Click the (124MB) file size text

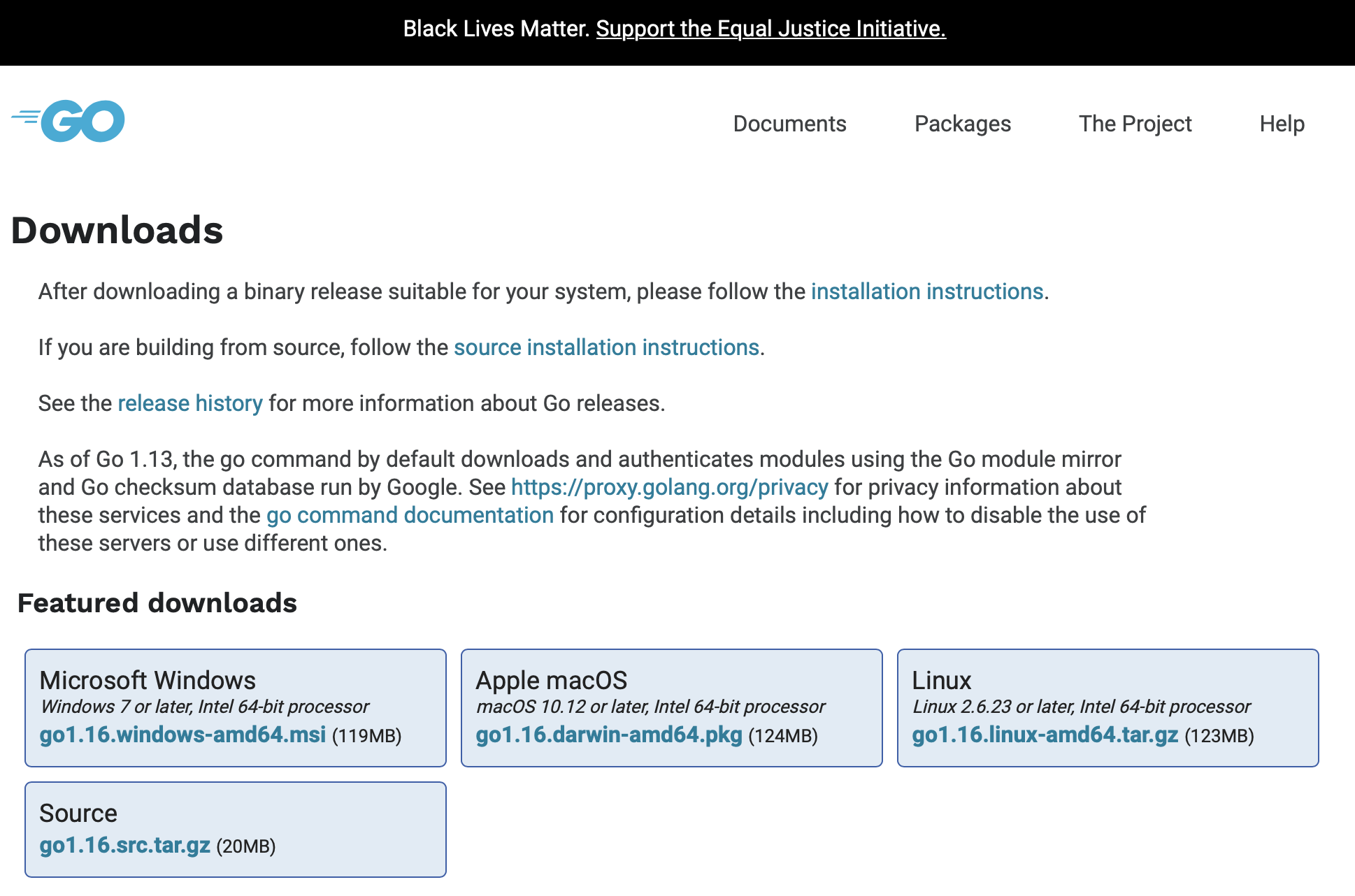pos(783,736)
